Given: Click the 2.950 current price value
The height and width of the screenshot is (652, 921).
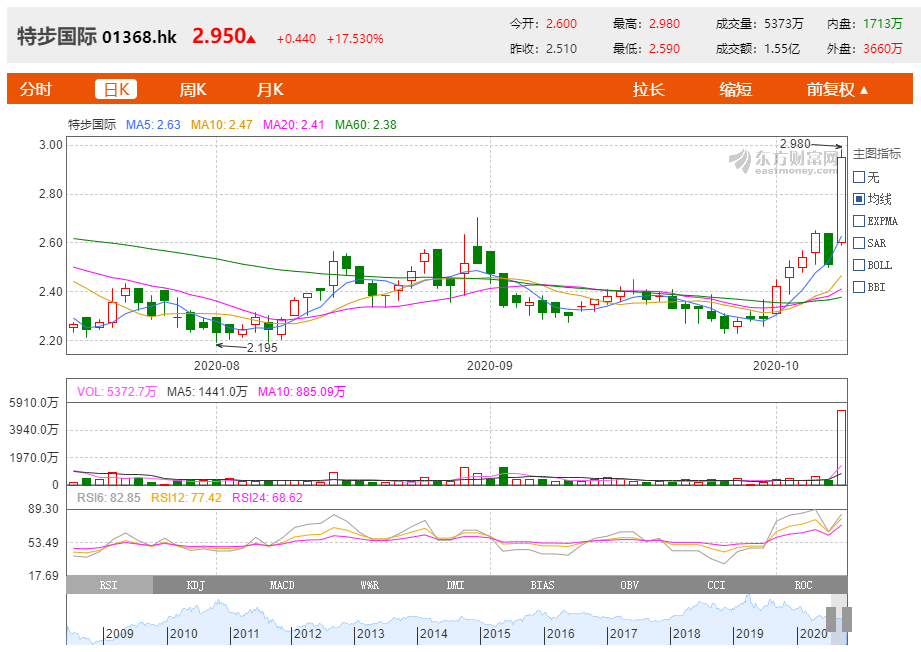Looking at the screenshot, I should (219, 36).
